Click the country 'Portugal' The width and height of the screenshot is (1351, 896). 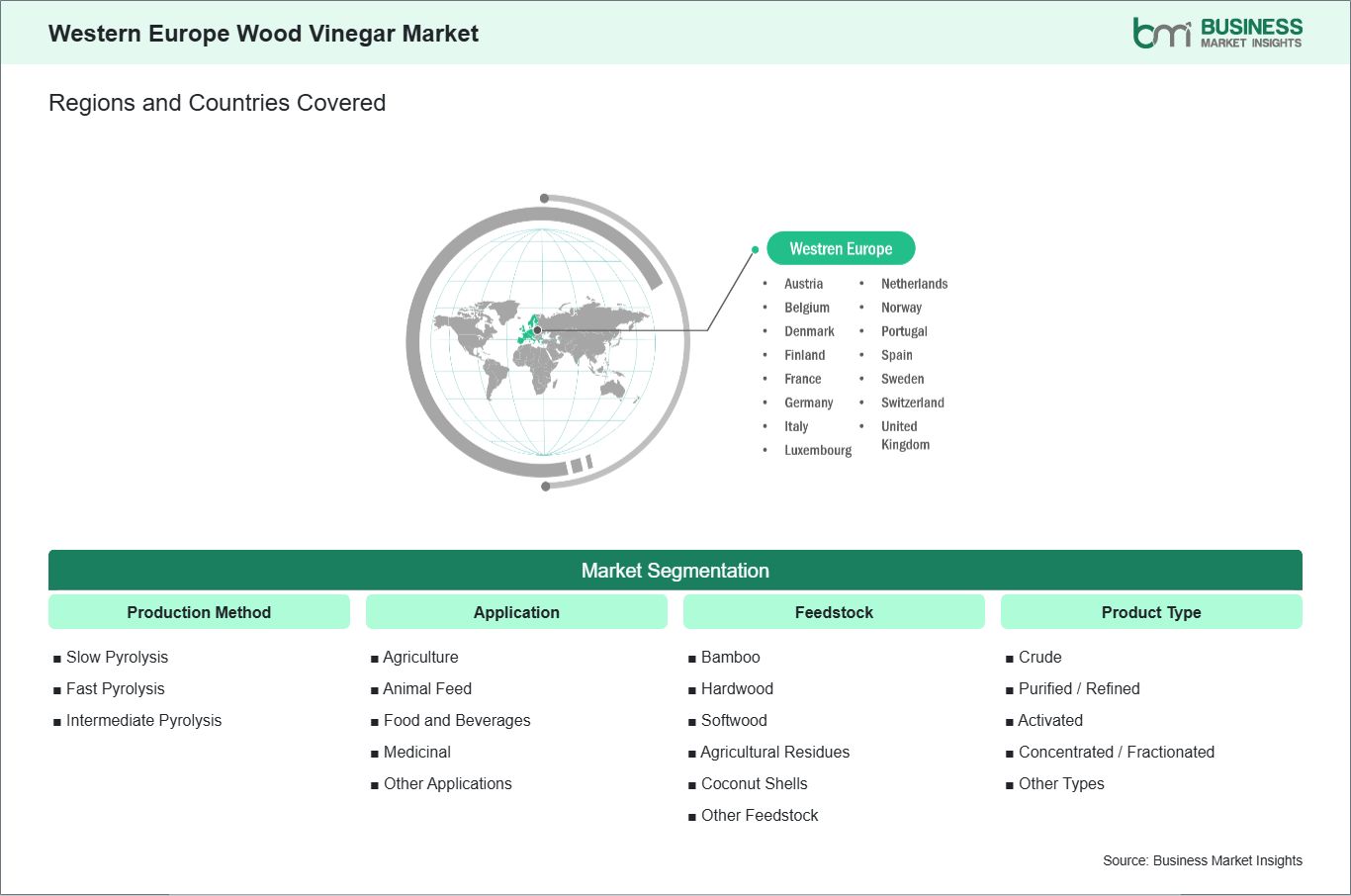(904, 331)
